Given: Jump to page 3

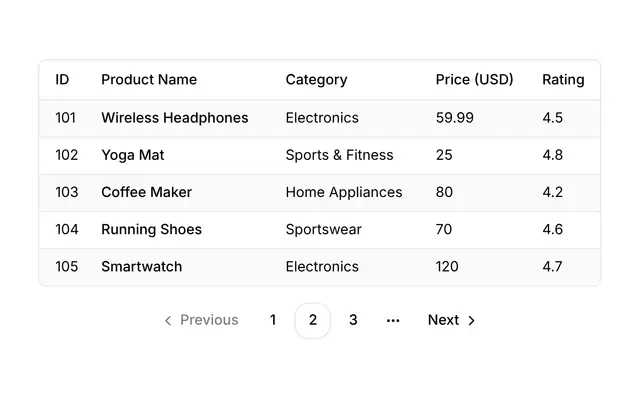Looking at the screenshot, I should 353,320.
